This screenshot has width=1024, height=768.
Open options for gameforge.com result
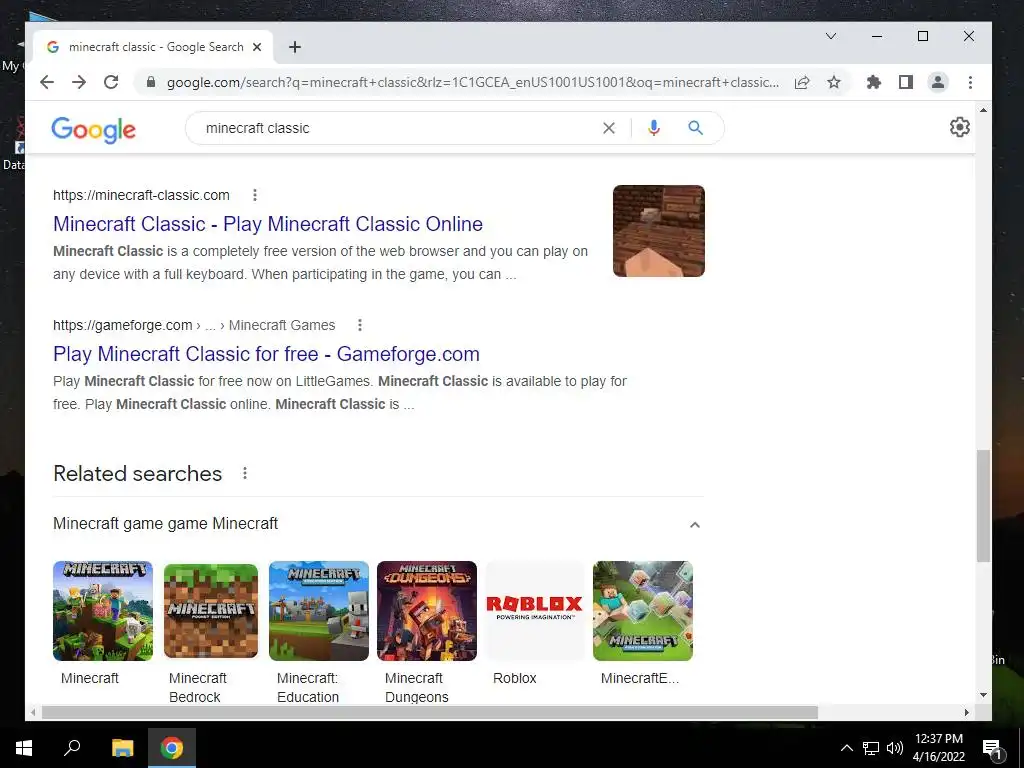359,325
